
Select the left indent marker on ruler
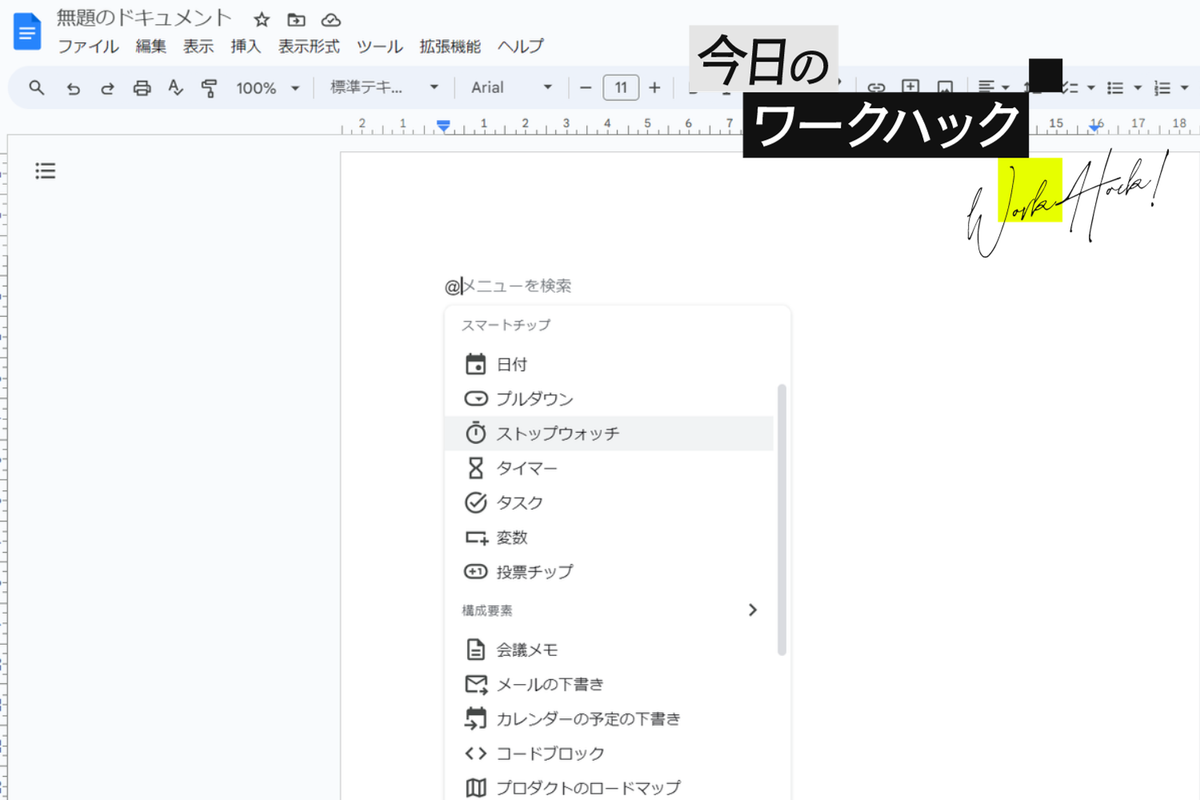point(444,125)
